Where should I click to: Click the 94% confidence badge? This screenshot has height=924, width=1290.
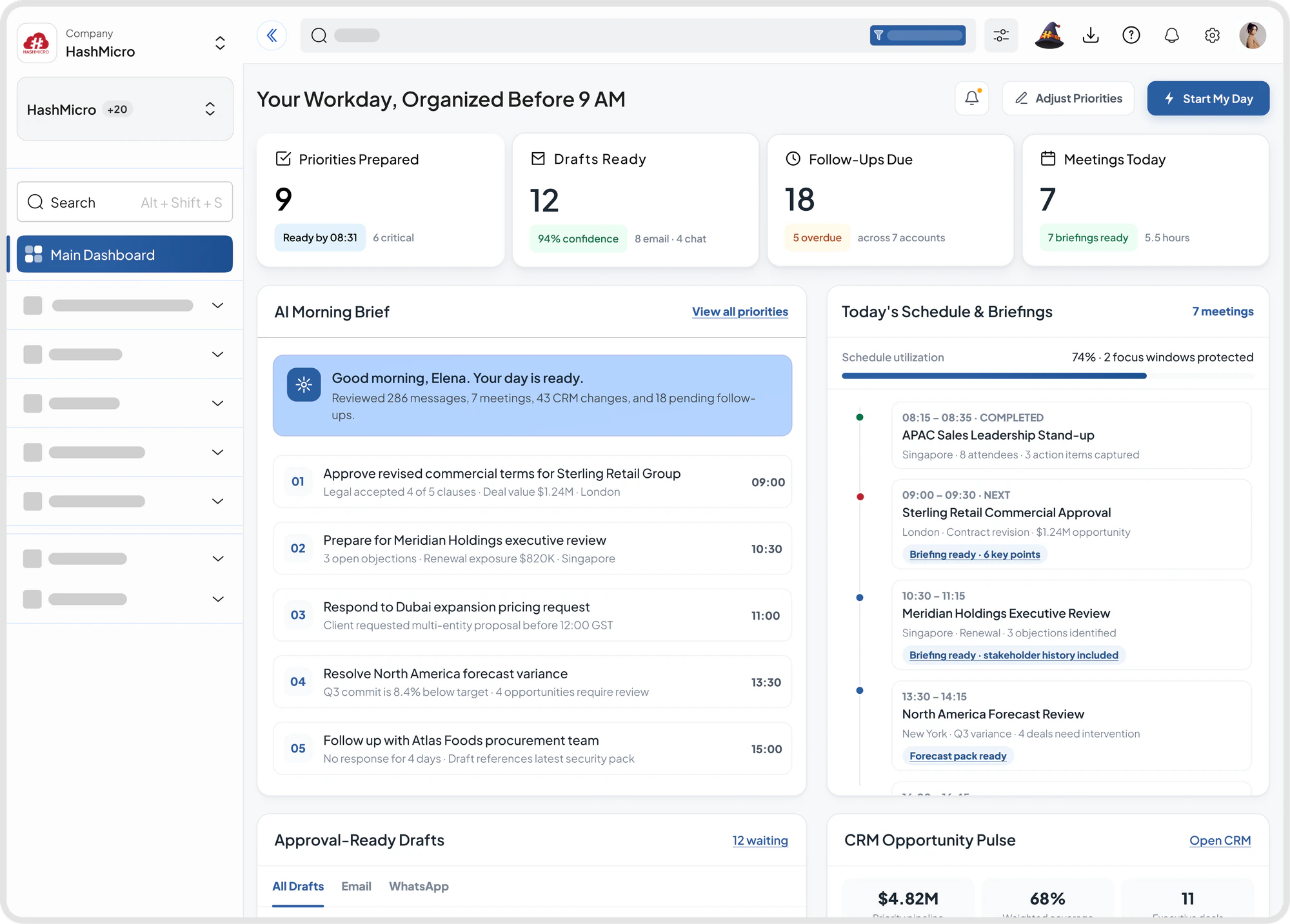tap(578, 239)
